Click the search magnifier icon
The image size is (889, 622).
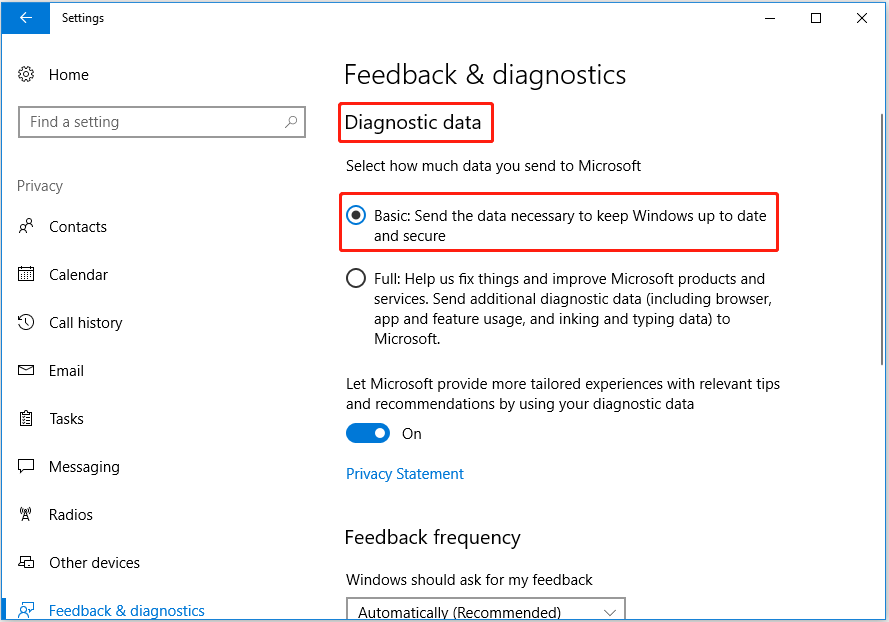[x=291, y=122]
